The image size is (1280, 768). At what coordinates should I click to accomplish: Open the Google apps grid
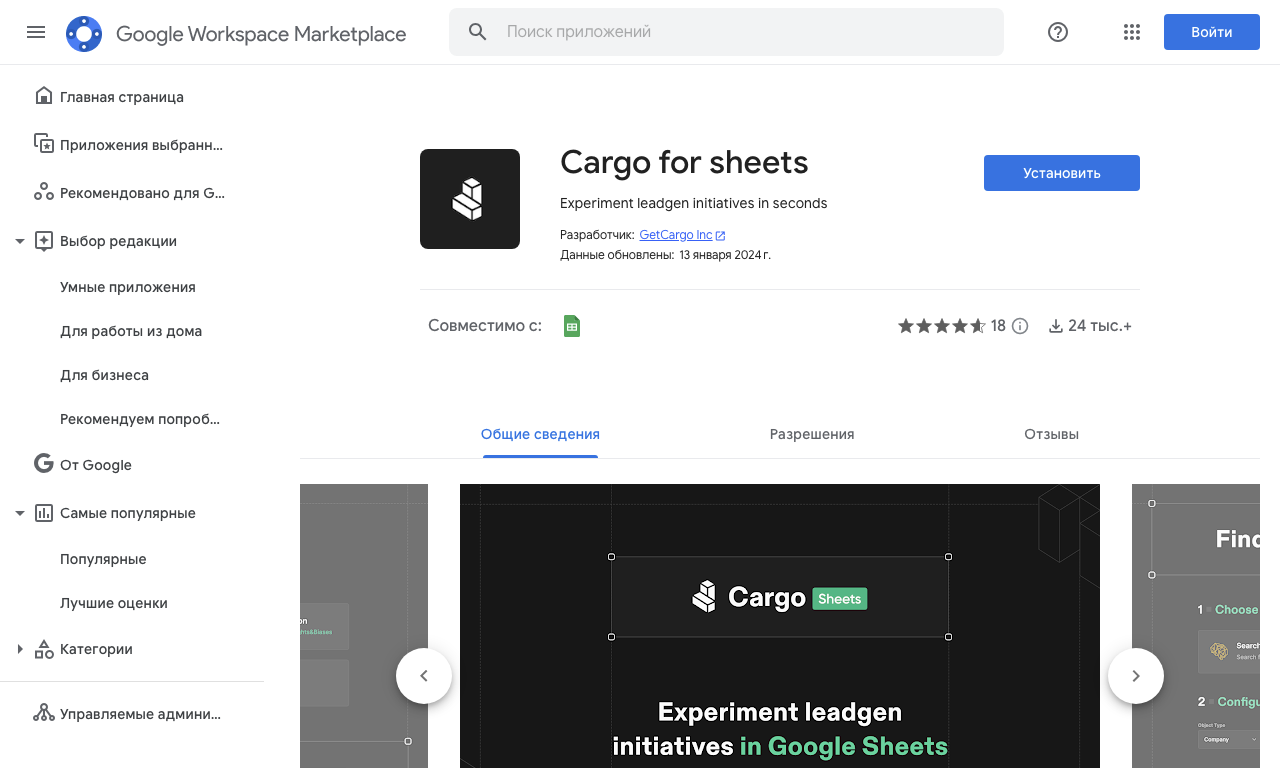point(1132,32)
